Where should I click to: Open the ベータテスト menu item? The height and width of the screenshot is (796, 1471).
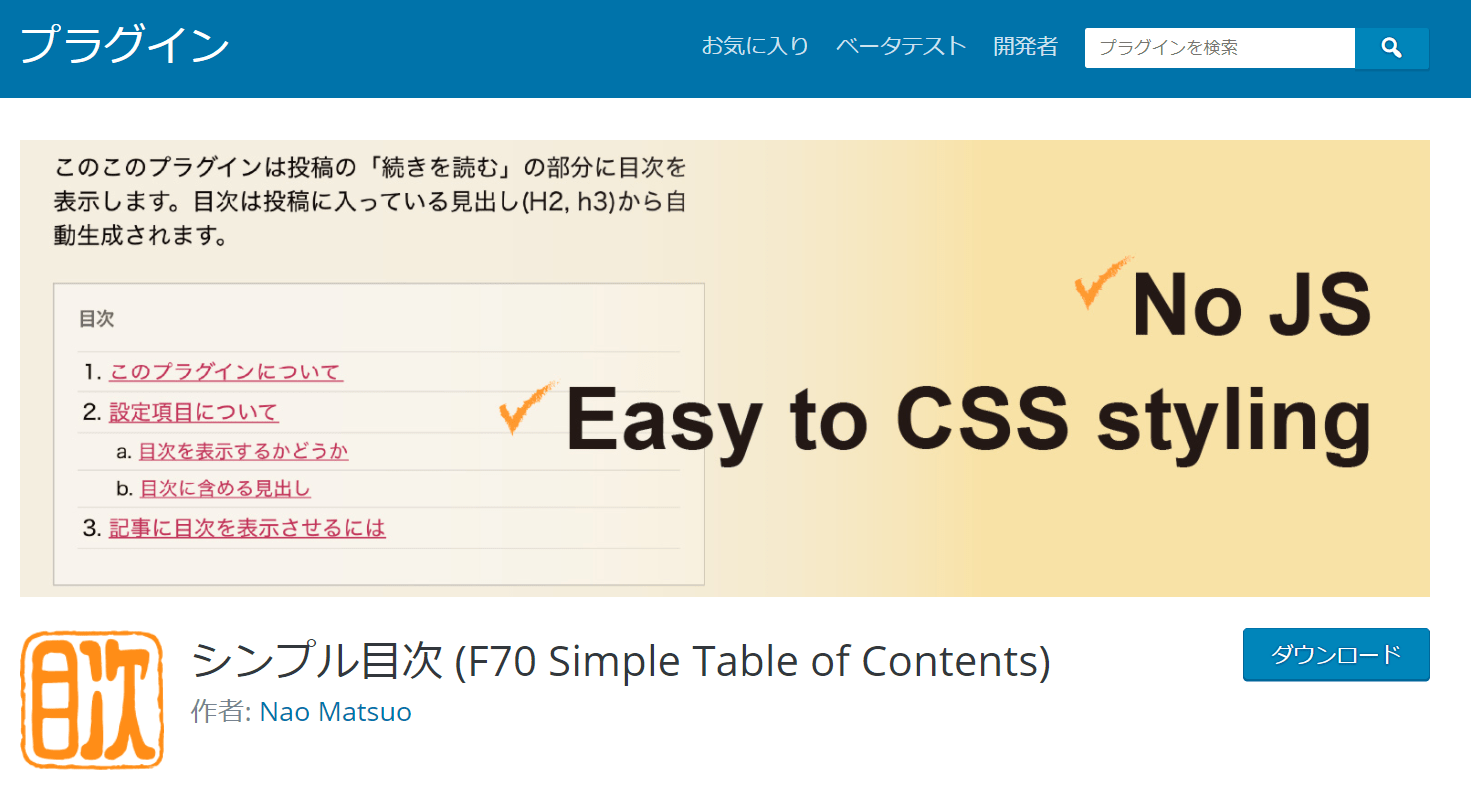pos(902,46)
